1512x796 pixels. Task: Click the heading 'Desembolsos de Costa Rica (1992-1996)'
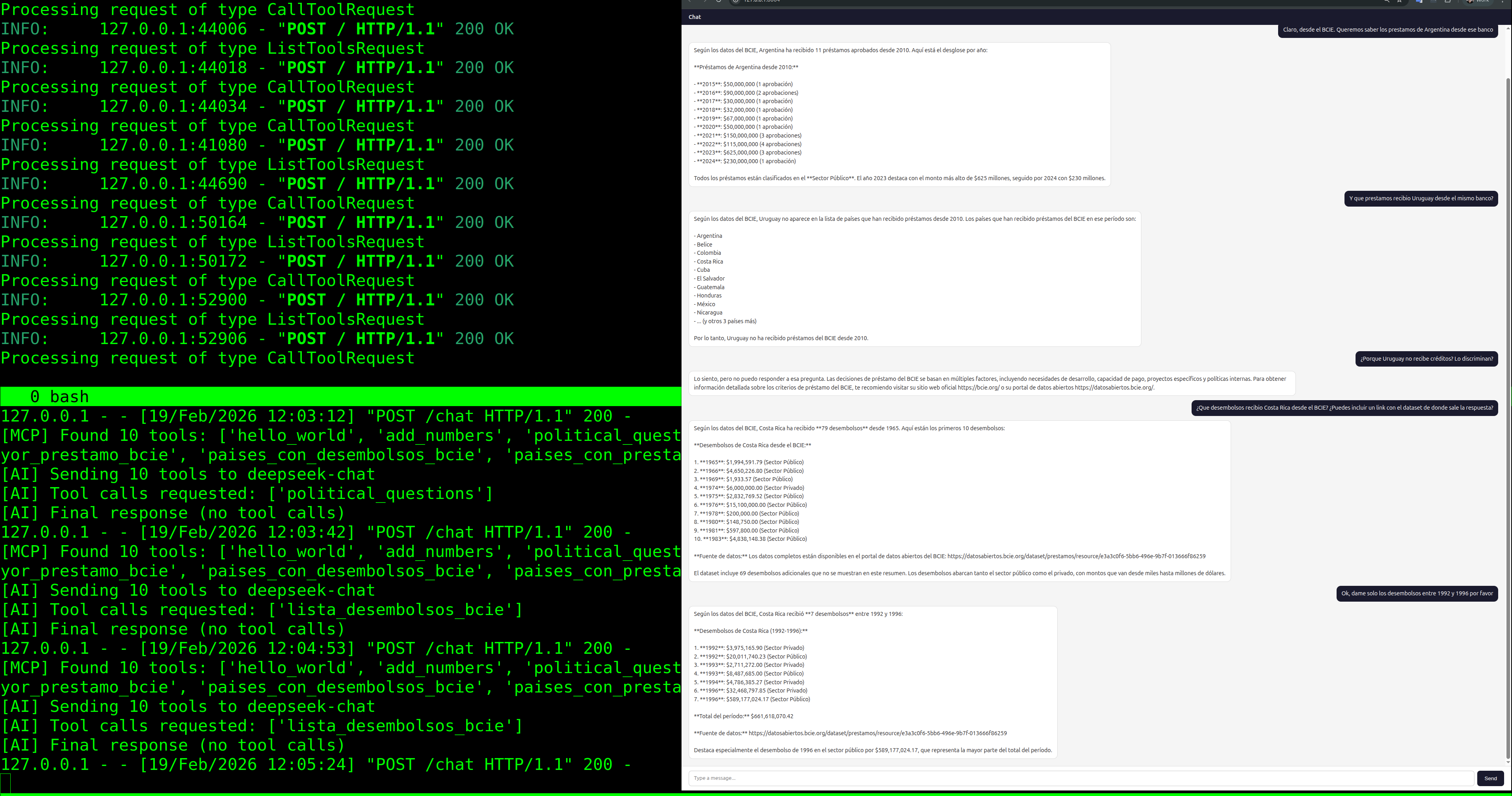point(751,632)
